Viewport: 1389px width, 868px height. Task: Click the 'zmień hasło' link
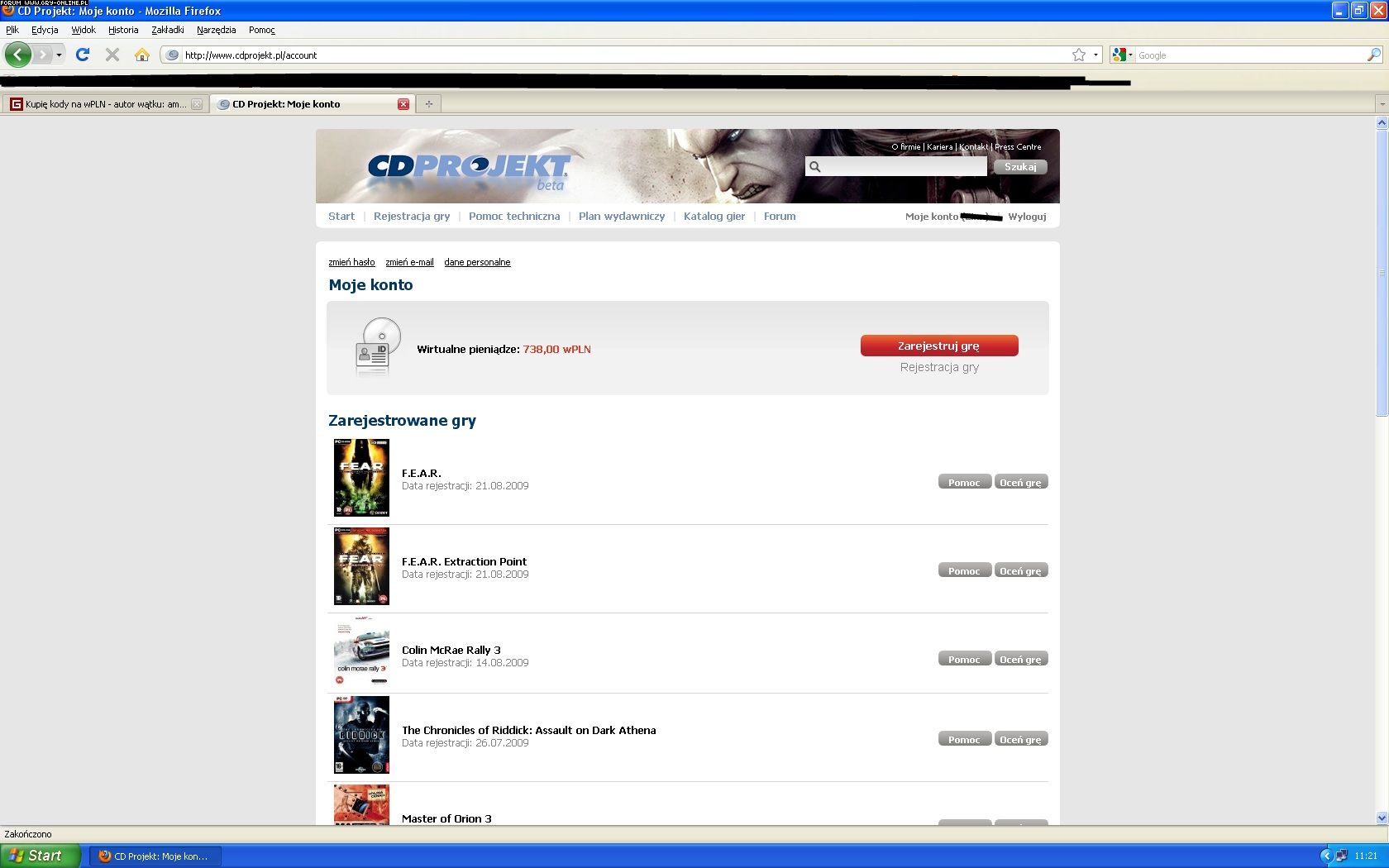click(x=351, y=262)
